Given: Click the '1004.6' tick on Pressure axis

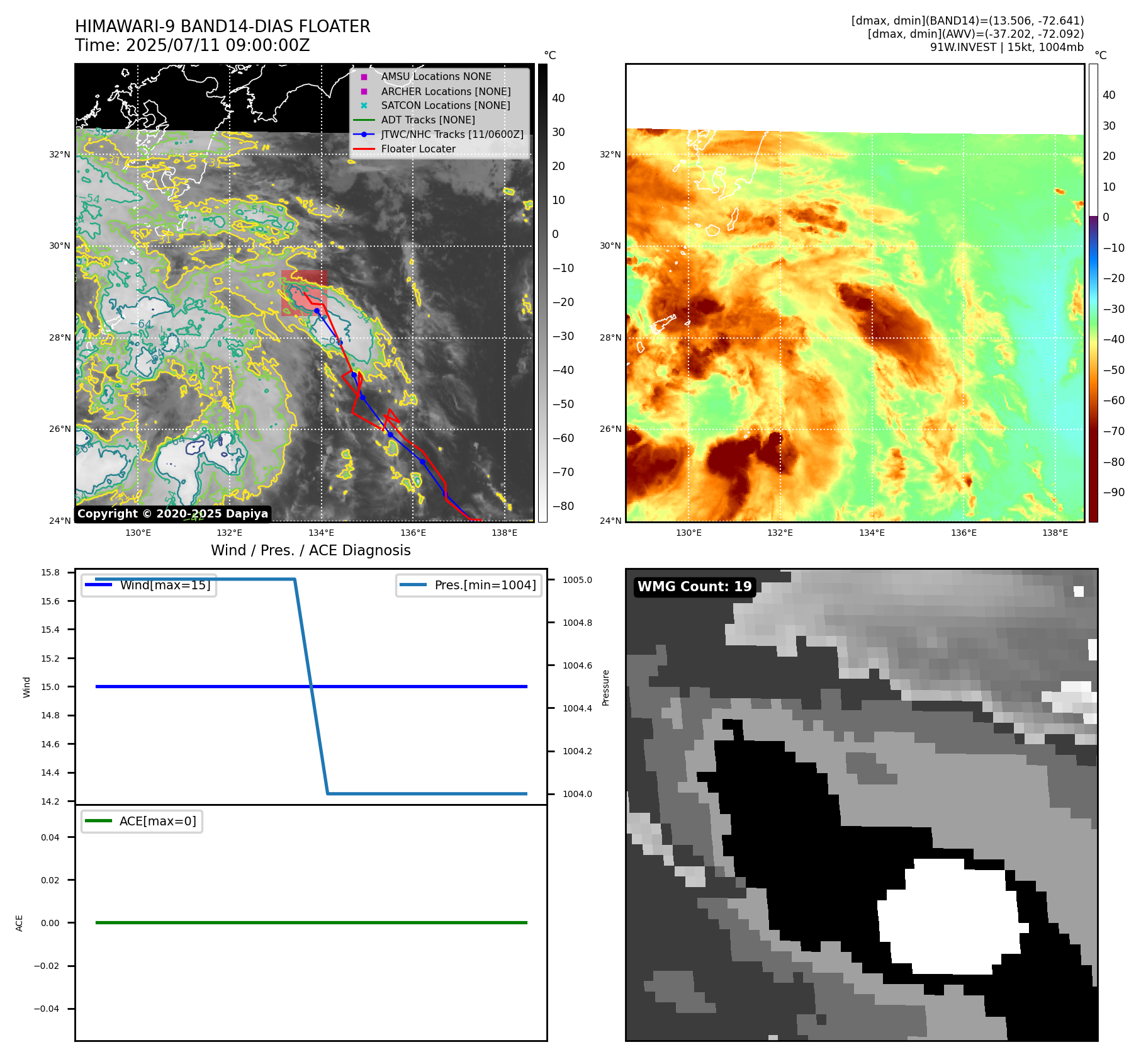Looking at the screenshot, I should click(x=577, y=665).
